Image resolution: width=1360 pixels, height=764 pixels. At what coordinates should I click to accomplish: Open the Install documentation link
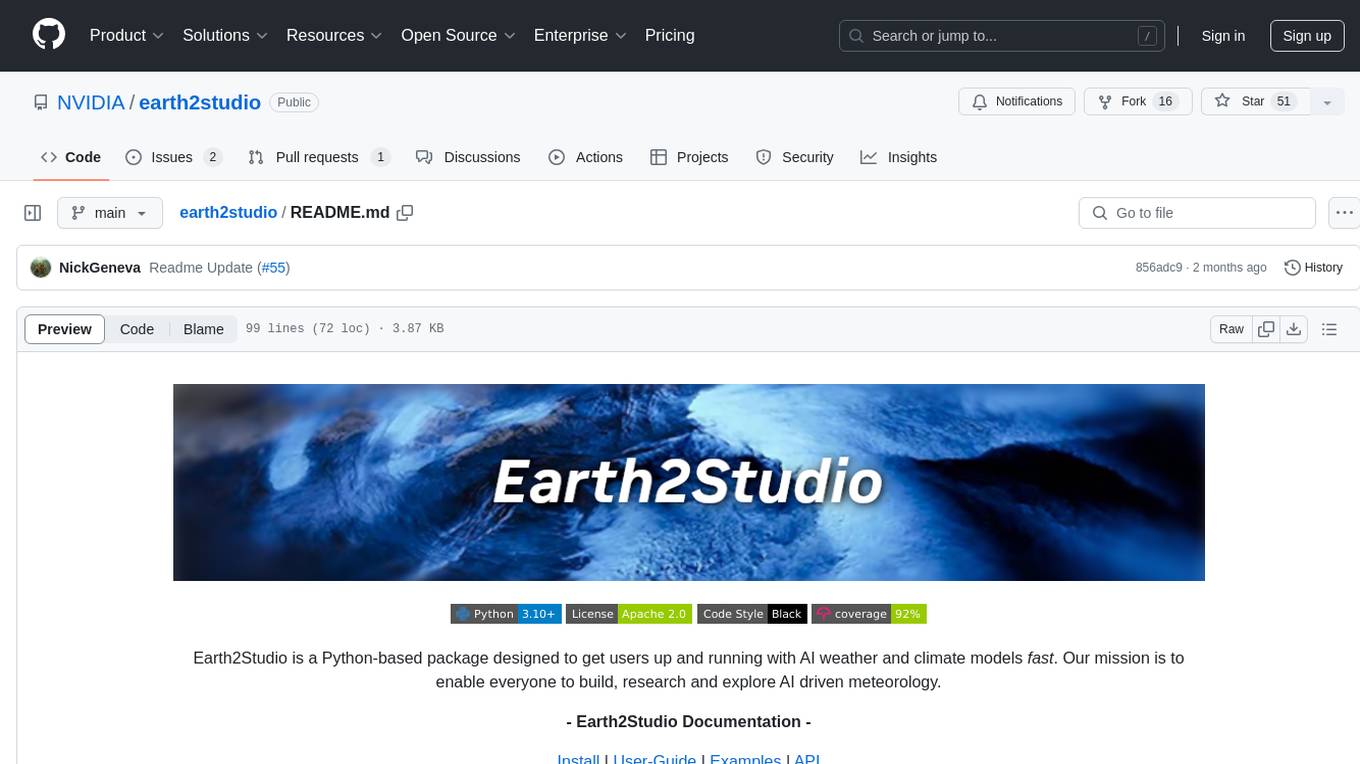(578, 760)
